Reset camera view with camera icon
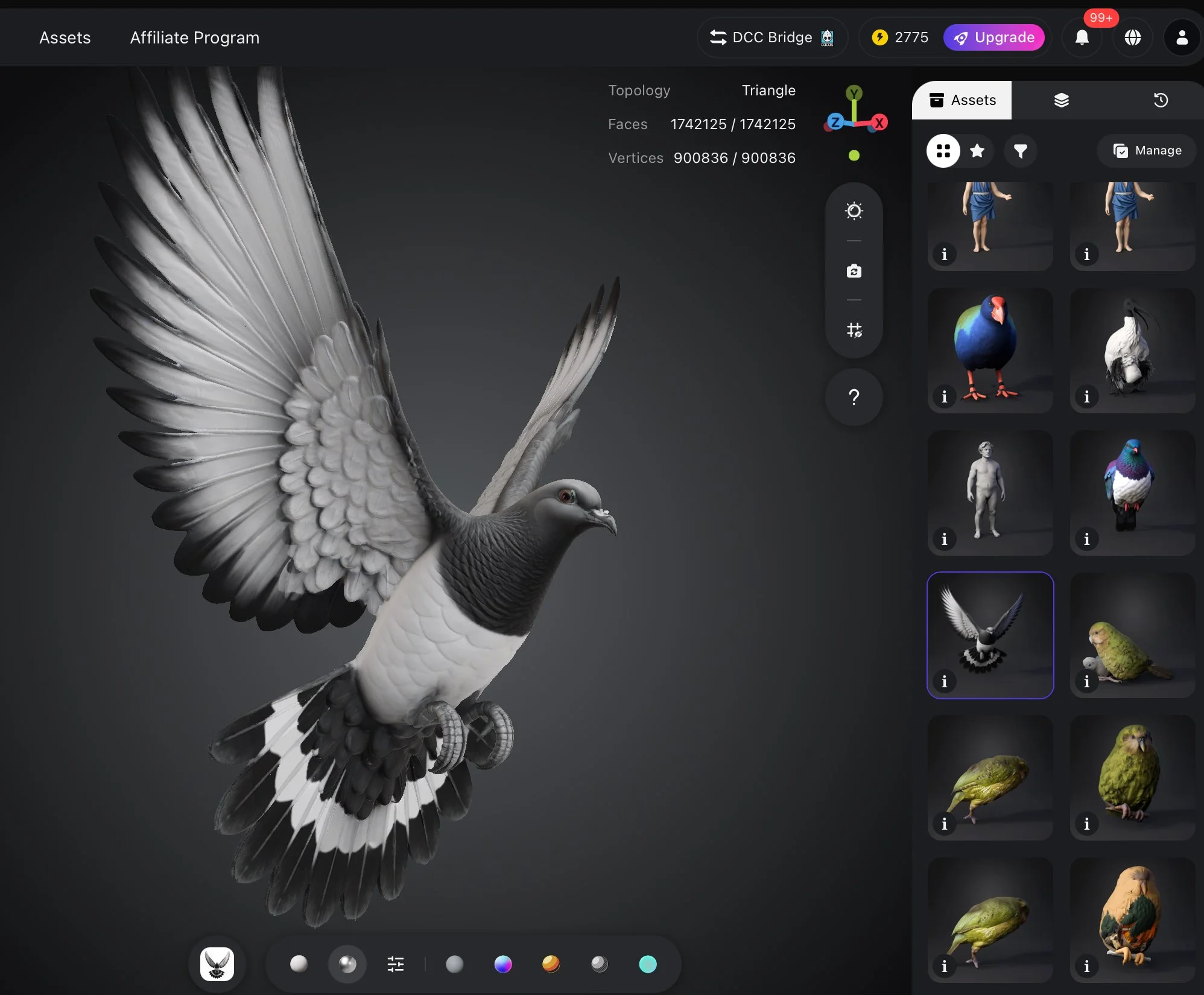Screen dimensions: 1204x995 point(854,271)
